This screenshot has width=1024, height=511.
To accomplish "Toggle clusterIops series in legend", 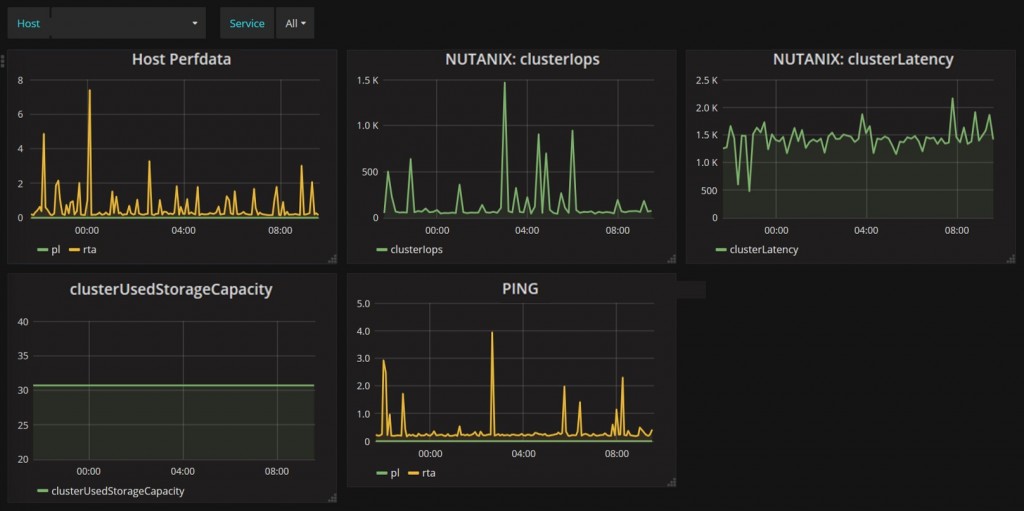I will click(x=417, y=249).
